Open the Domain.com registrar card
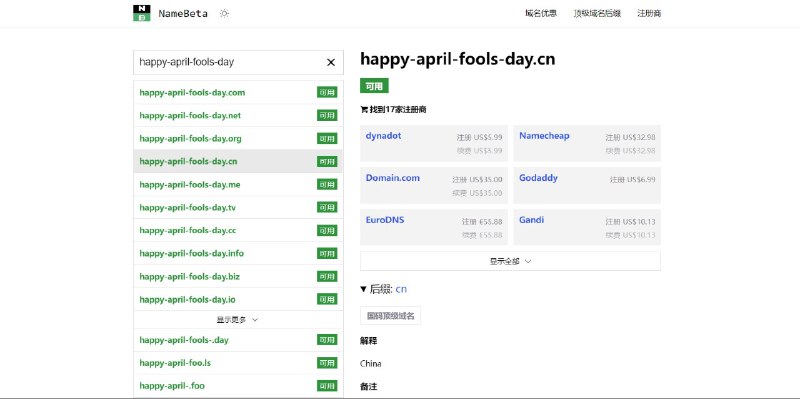Image resolution: width=800 pixels, height=399 pixels. [x=434, y=185]
